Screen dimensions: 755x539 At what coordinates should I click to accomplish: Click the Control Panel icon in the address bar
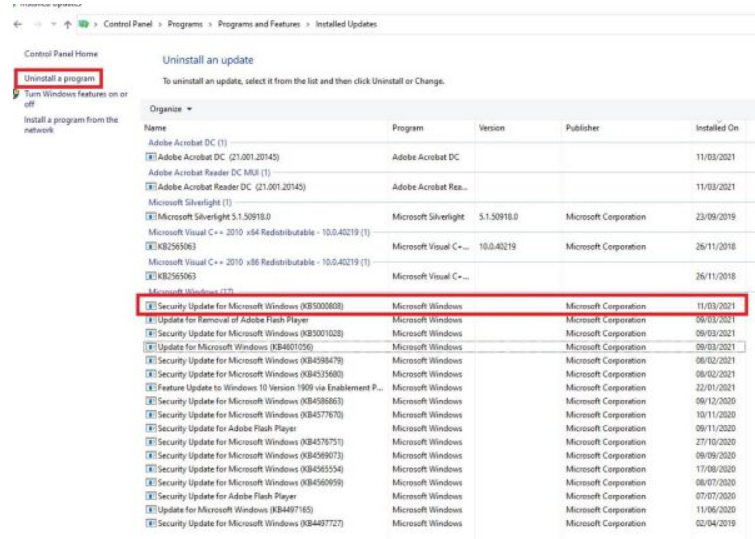point(84,24)
